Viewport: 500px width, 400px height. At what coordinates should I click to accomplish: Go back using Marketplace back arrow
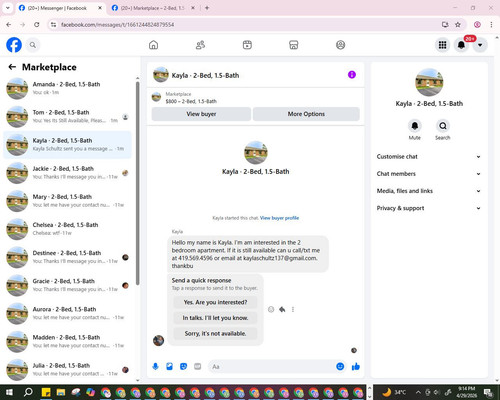[12, 67]
